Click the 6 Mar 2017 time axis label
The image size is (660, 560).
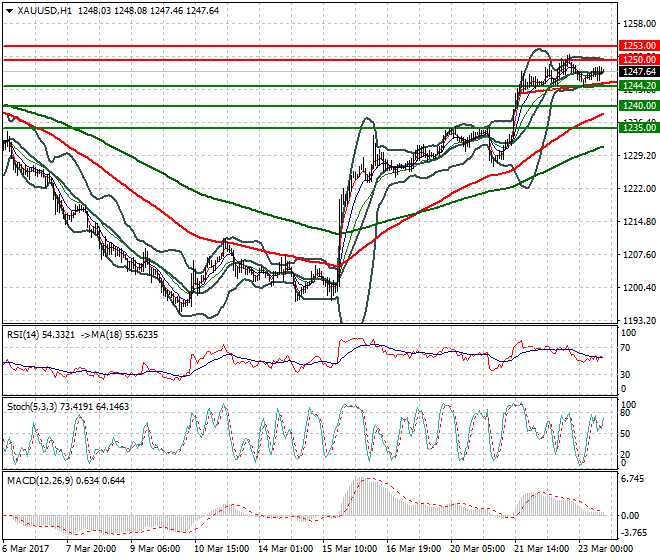pos(25,549)
